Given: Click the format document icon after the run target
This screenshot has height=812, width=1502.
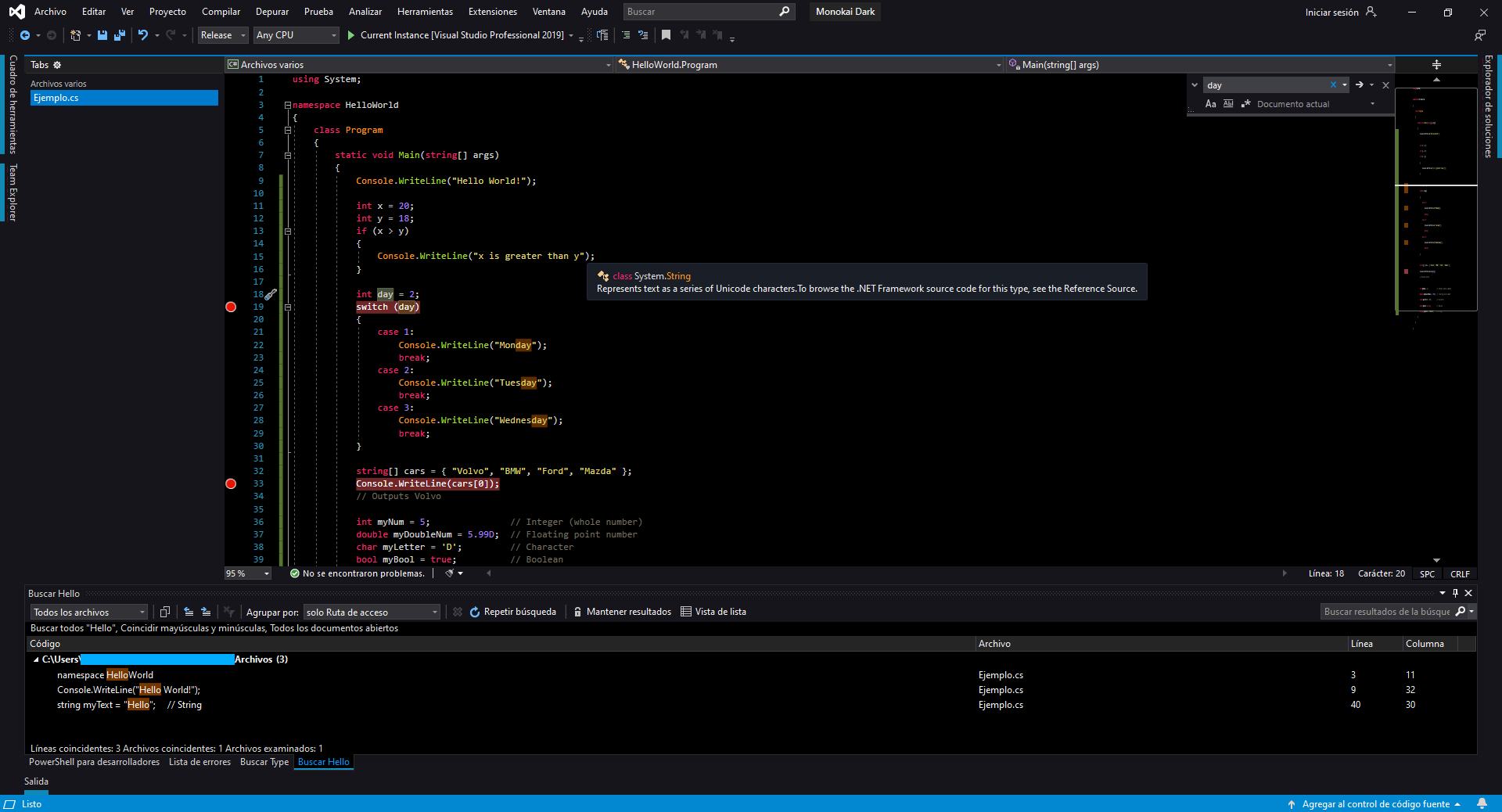Looking at the screenshot, I should point(602,35).
